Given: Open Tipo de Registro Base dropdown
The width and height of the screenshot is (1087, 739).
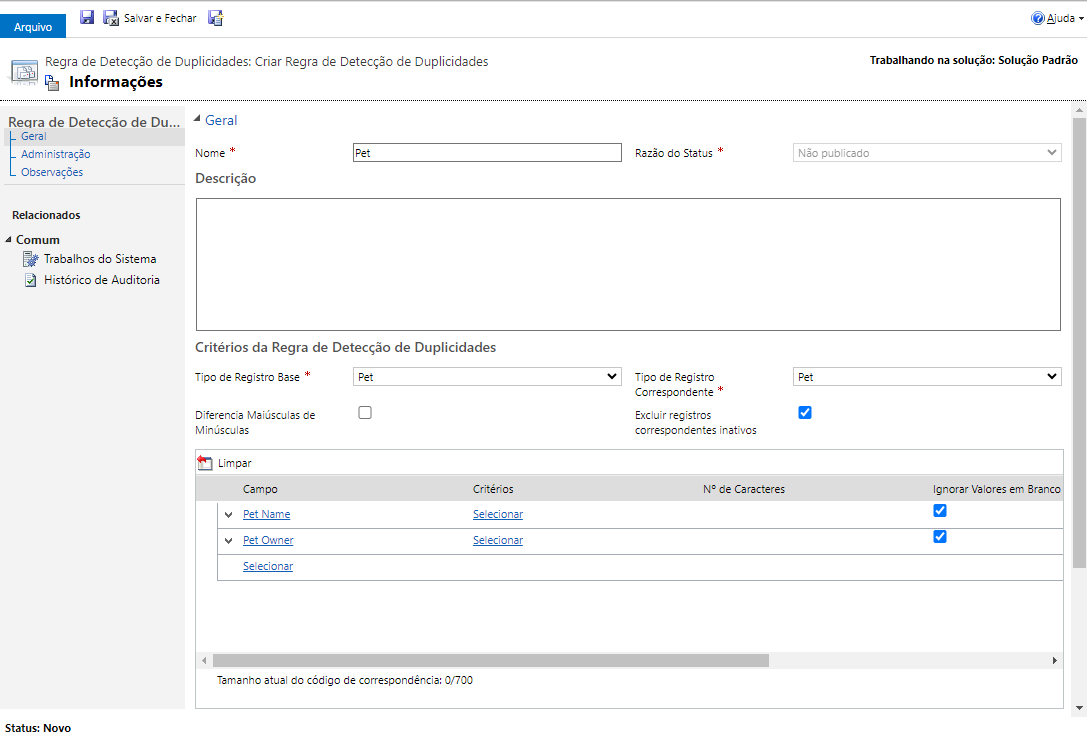Looking at the screenshot, I should (x=487, y=377).
